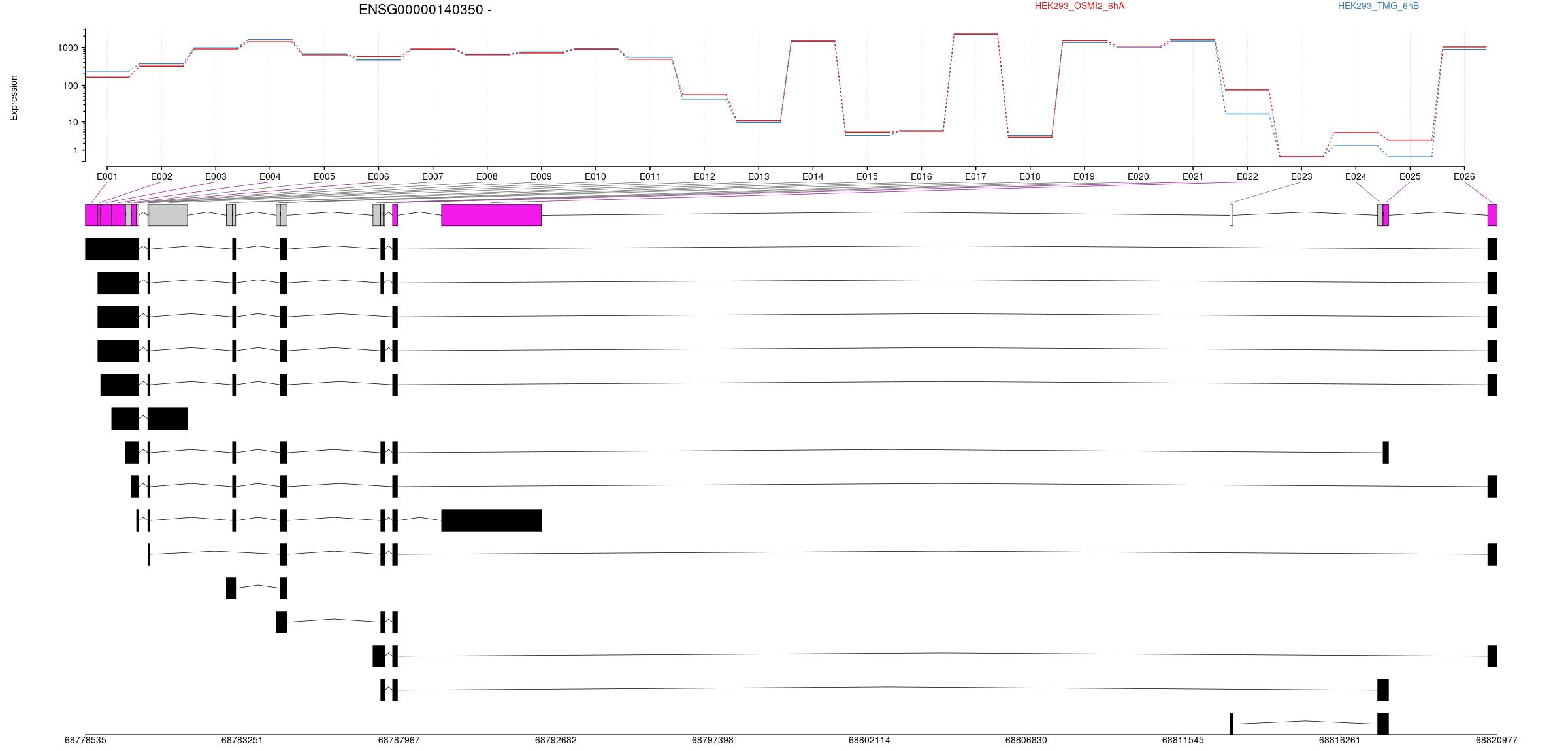Click the 10 tick on expression axis

[x=73, y=122]
